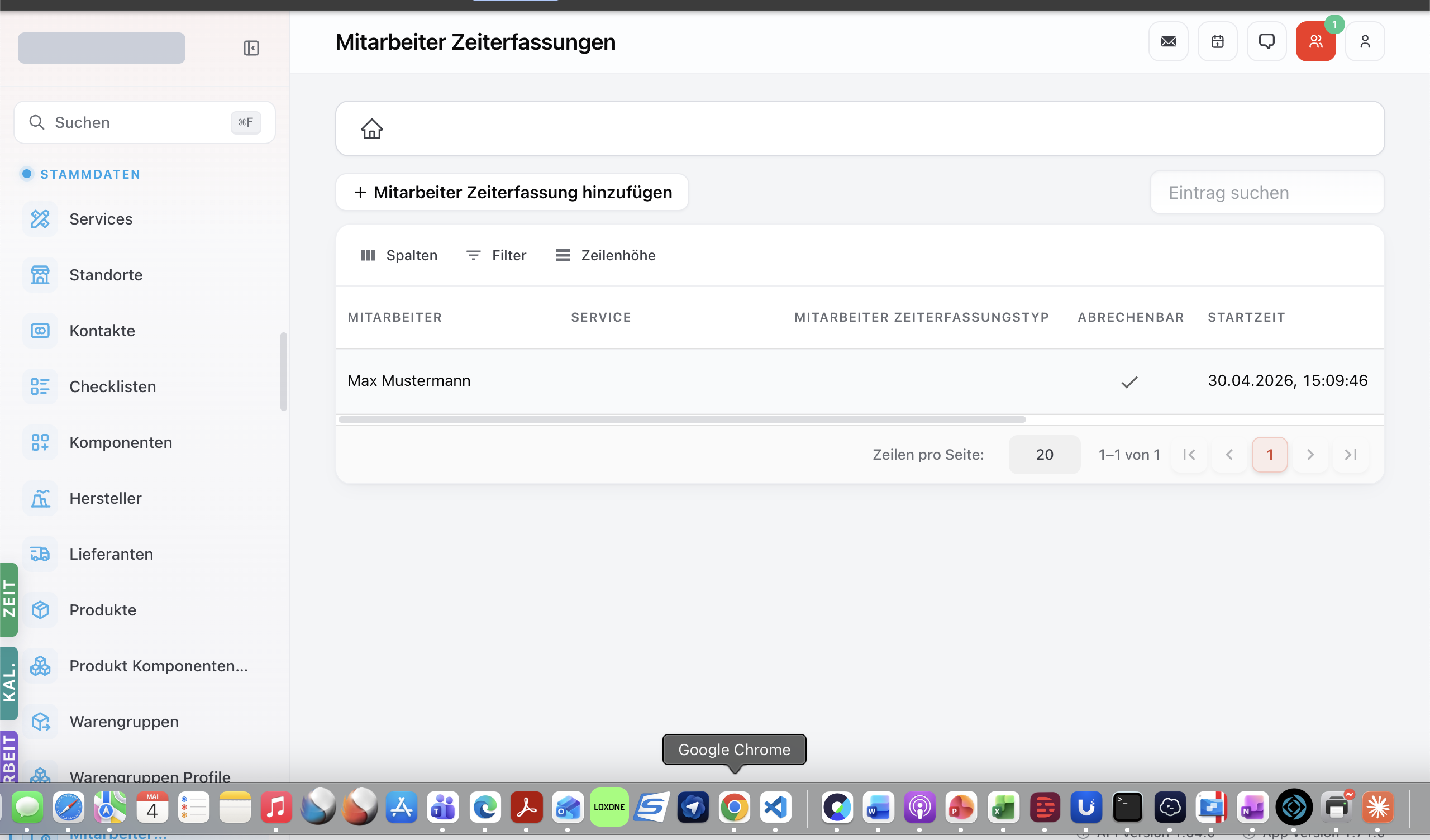Sort by the Mitarbeiter column header

[394, 317]
